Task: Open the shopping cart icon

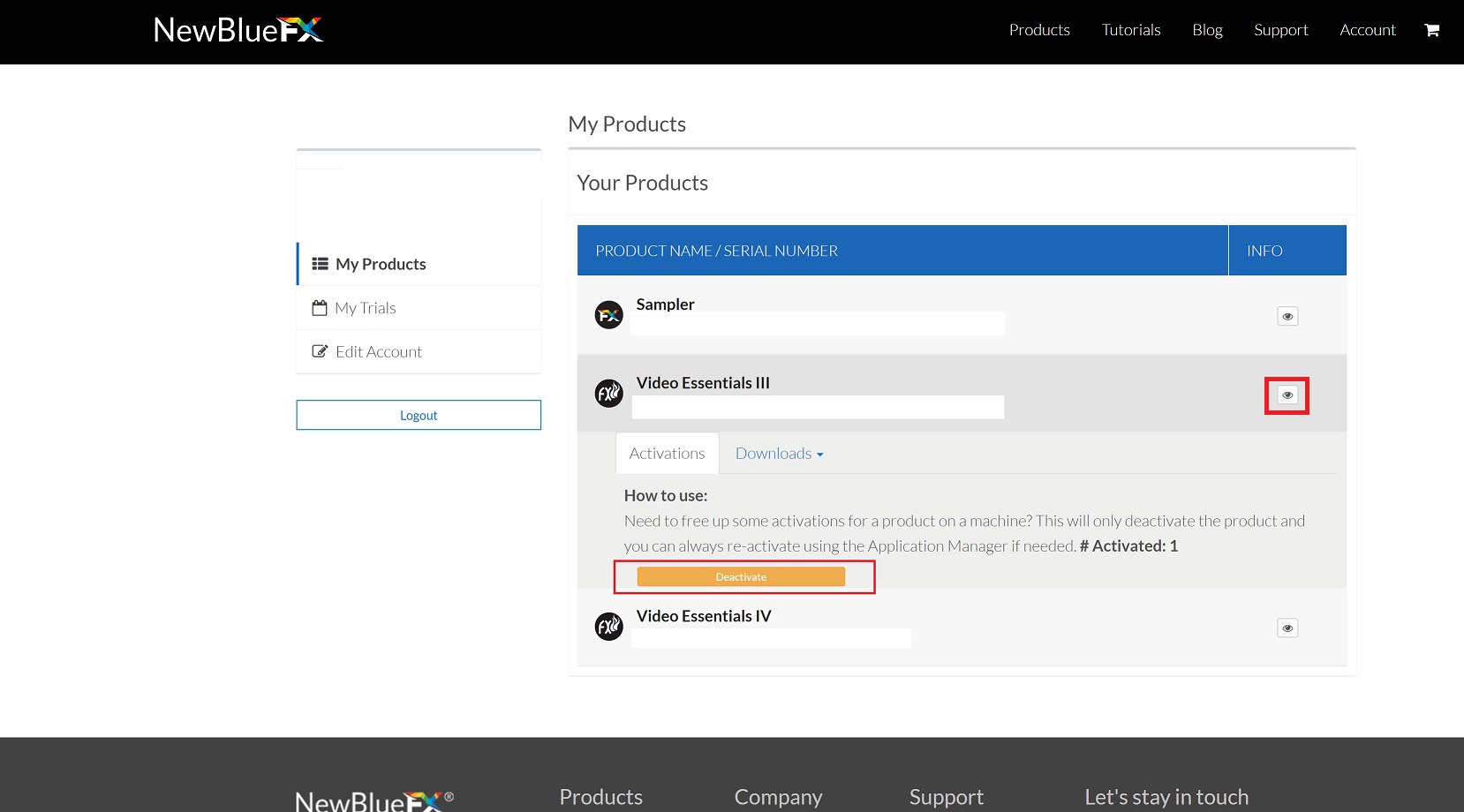Action: pos(1432,30)
